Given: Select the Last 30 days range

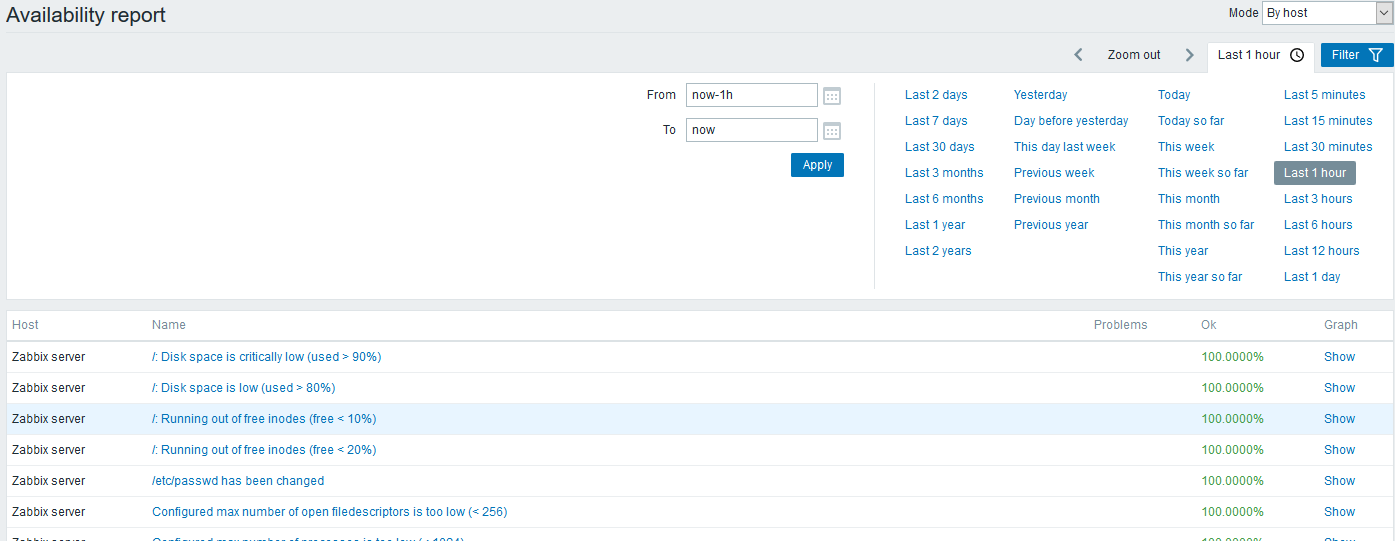Looking at the screenshot, I should pyautogui.click(x=939, y=147).
